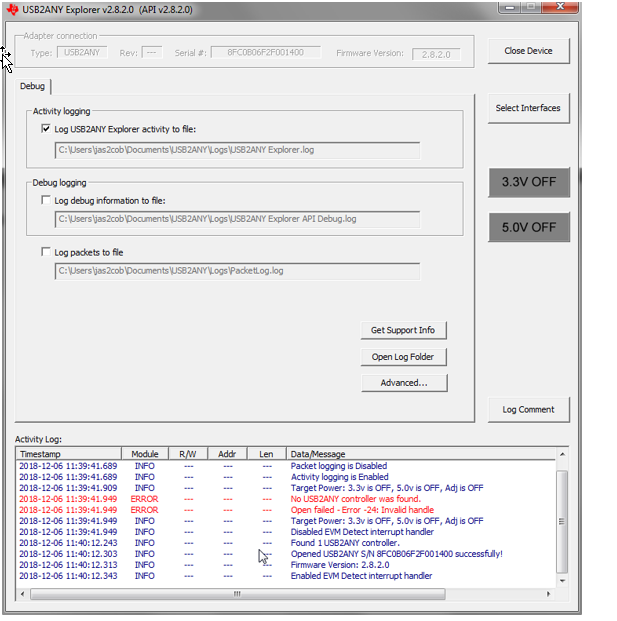
Task: Close the USB2ANY Explorer window
Action: click(561, 7)
